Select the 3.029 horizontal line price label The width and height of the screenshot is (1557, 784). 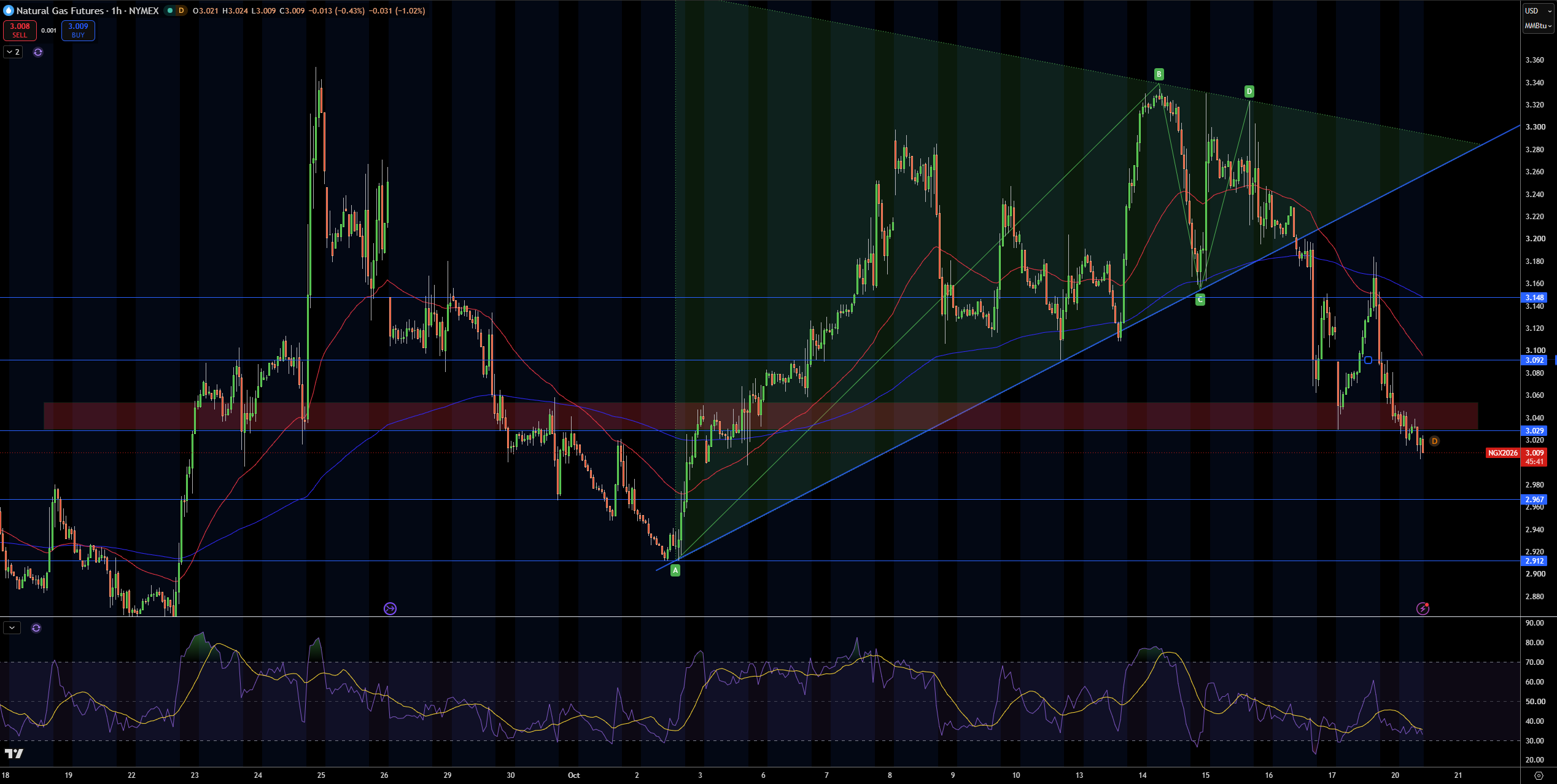click(1534, 431)
